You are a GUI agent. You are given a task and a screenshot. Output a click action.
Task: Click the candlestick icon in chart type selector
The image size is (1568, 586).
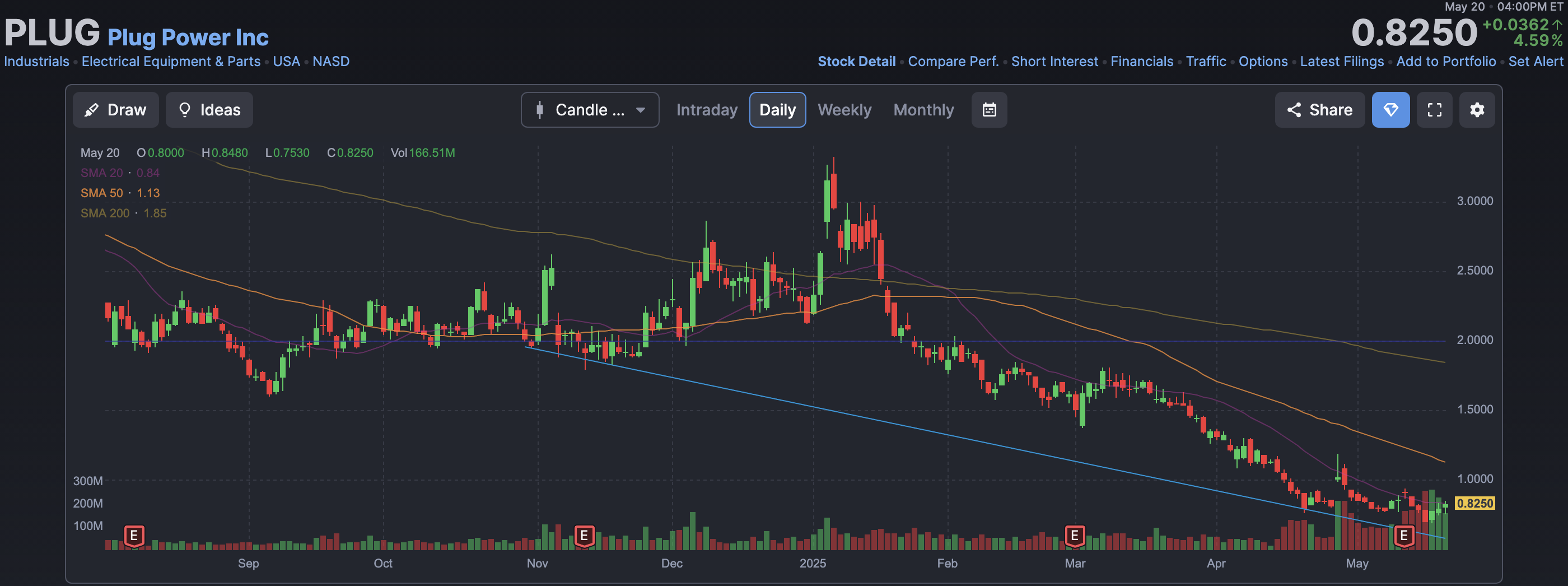click(539, 110)
